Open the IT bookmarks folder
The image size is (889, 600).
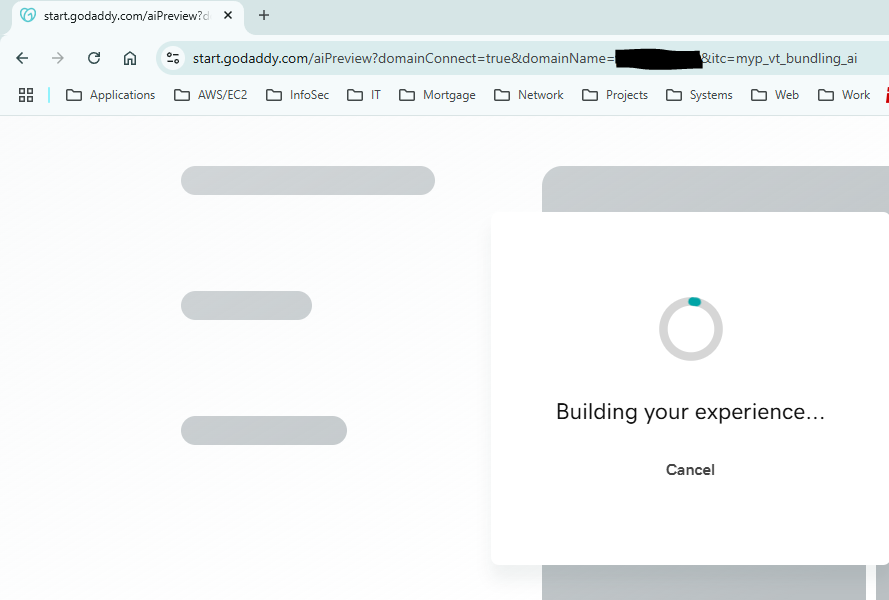[x=363, y=95]
